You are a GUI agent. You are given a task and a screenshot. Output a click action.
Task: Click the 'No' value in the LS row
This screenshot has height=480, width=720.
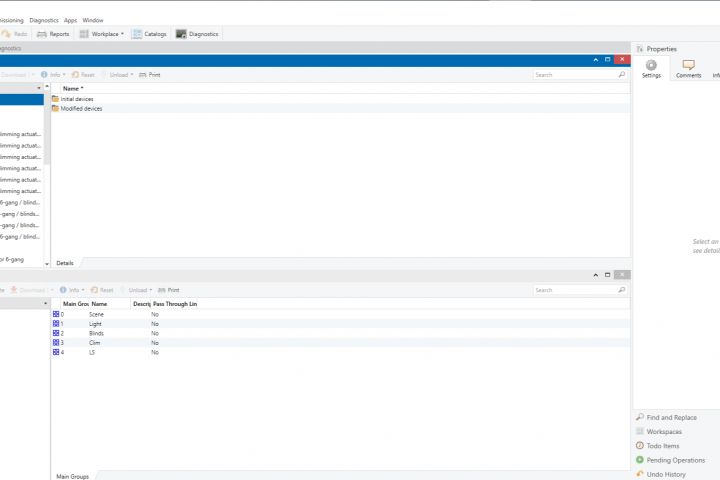155,352
